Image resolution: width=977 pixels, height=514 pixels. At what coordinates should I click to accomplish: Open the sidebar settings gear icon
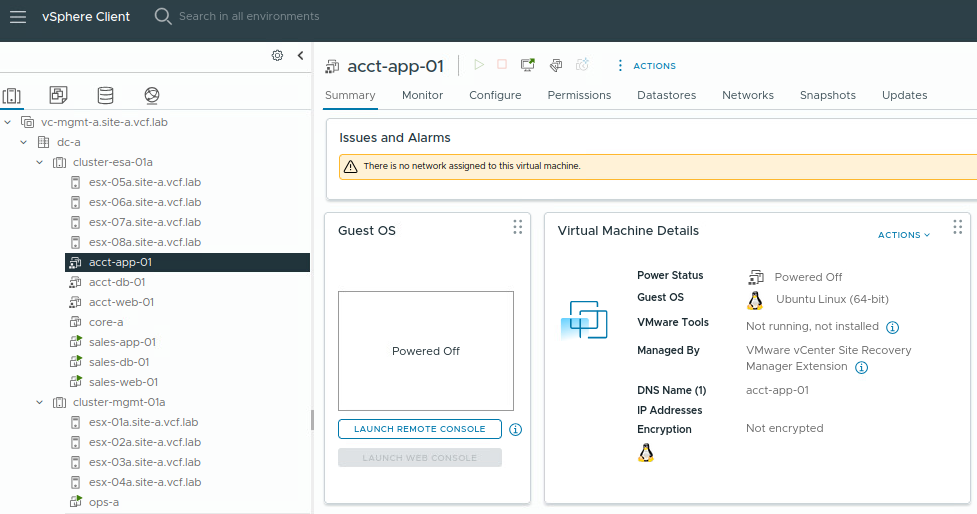click(x=277, y=56)
